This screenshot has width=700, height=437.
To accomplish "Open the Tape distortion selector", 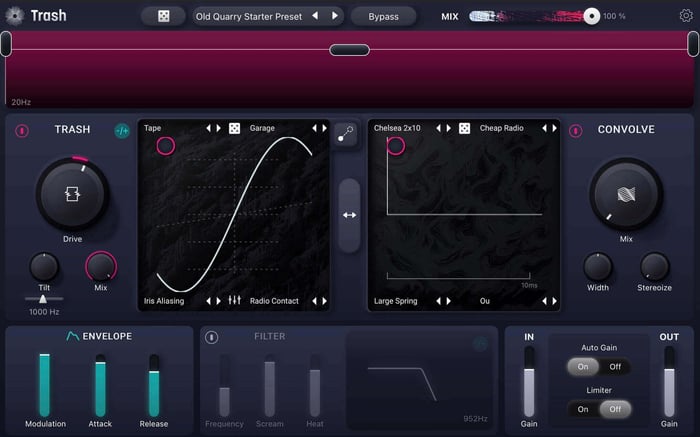I will (x=153, y=128).
